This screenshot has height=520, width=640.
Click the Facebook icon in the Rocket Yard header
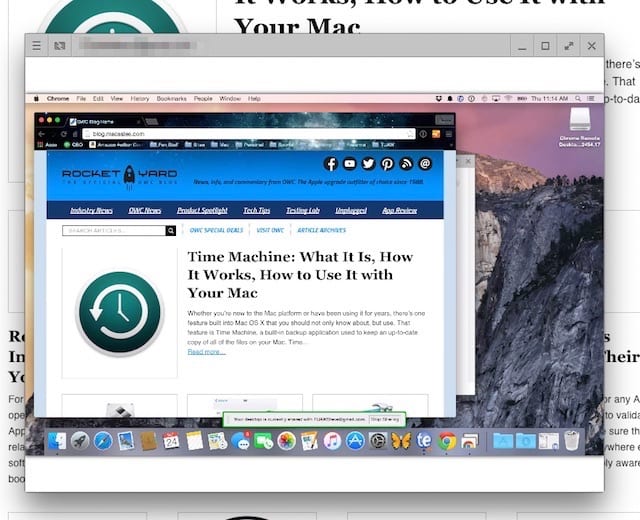point(331,164)
